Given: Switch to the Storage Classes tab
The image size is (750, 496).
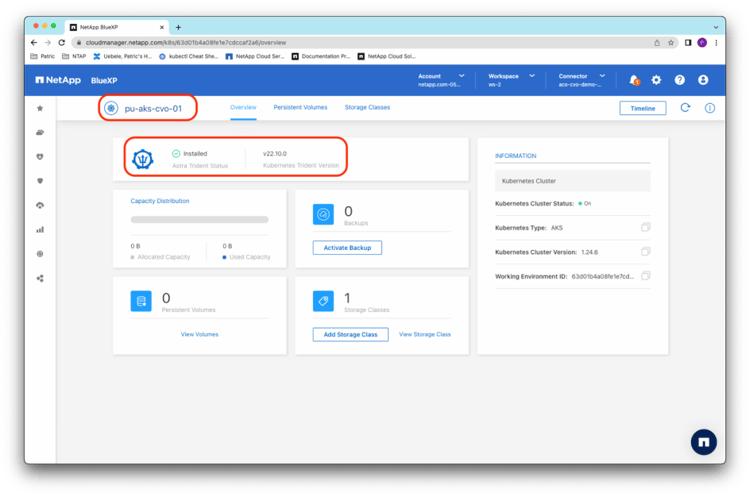Looking at the screenshot, I should coord(367,107).
